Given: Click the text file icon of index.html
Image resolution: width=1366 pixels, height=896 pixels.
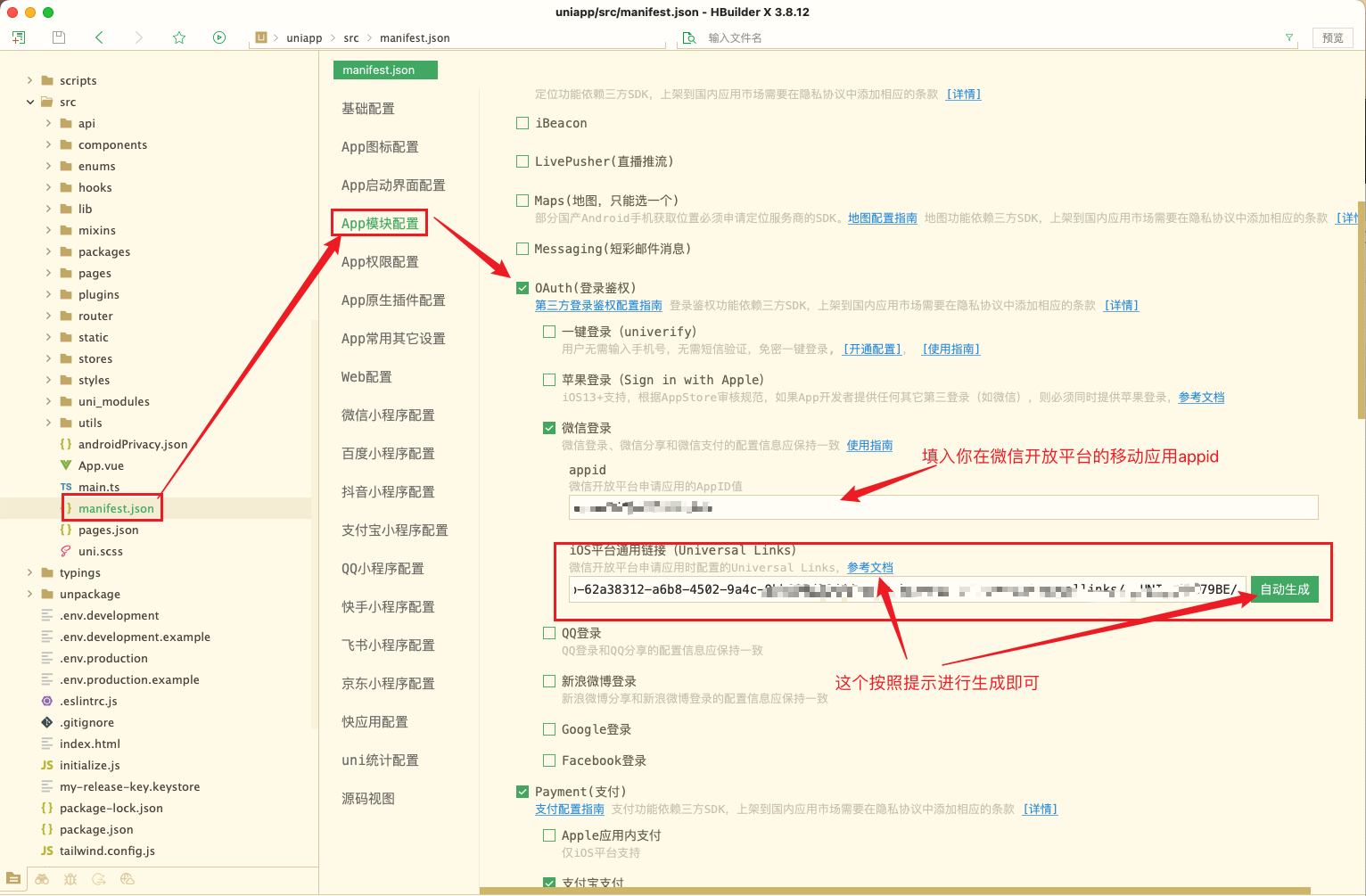Looking at the screenshot, I should point(47,744).
